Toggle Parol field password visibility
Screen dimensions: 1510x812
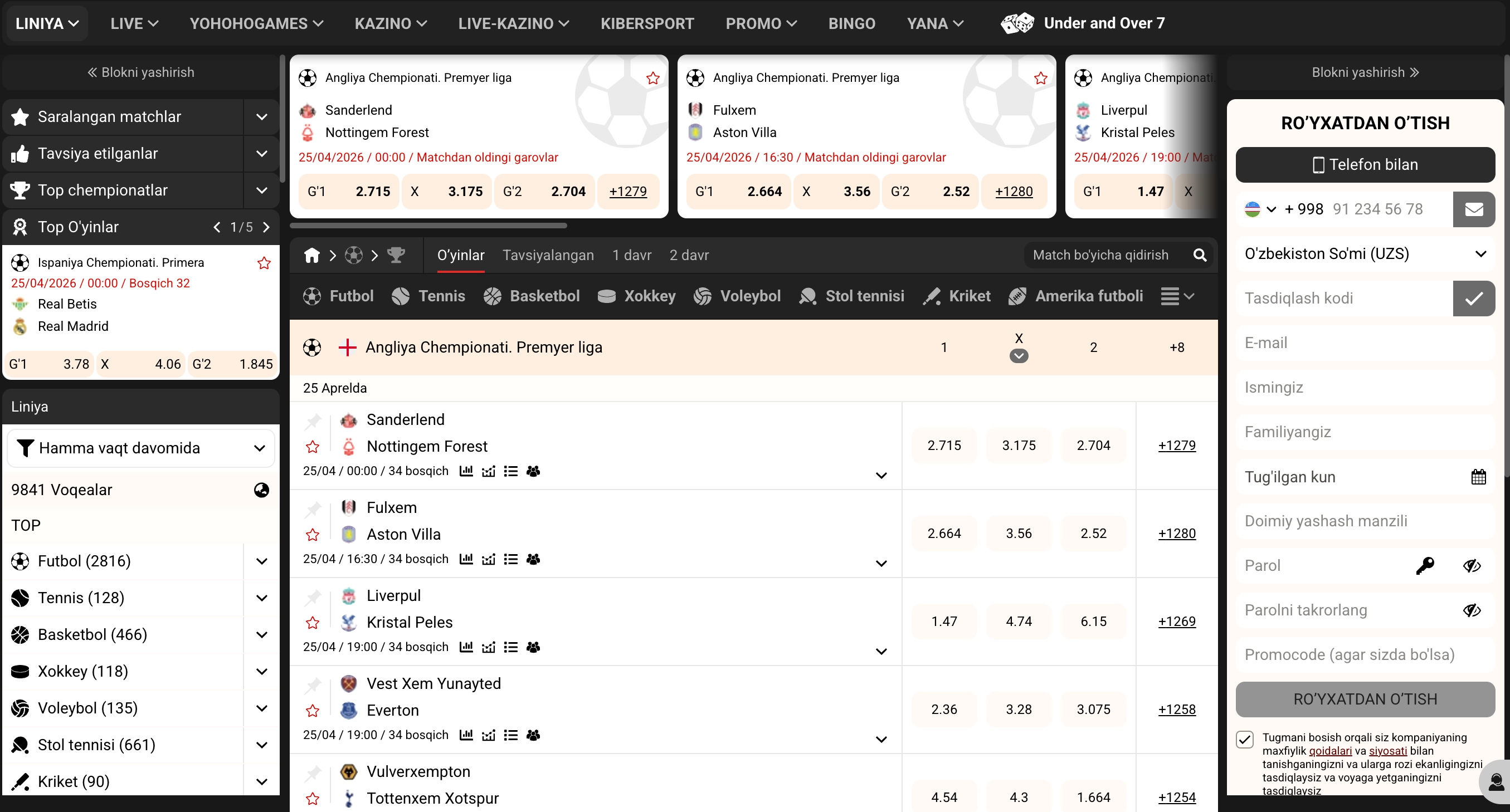(x=1472, y=566)
